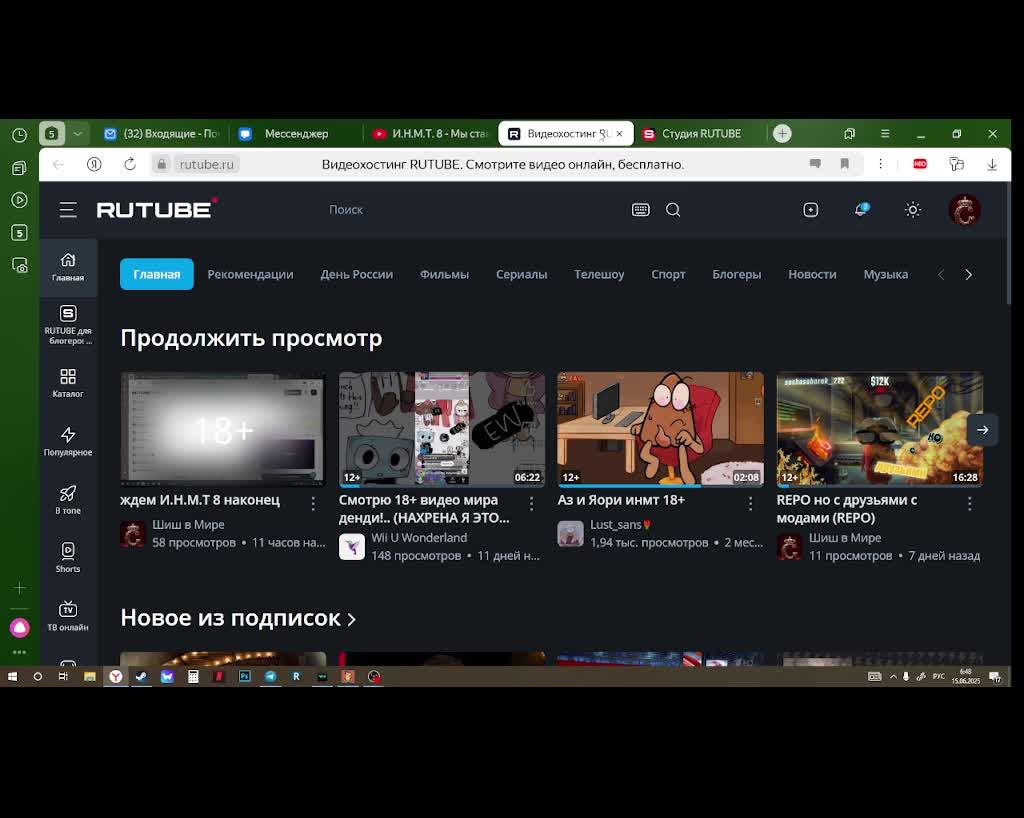Select the Главная category tab
Screen dimensions: 1024x818
click(157, 274)
